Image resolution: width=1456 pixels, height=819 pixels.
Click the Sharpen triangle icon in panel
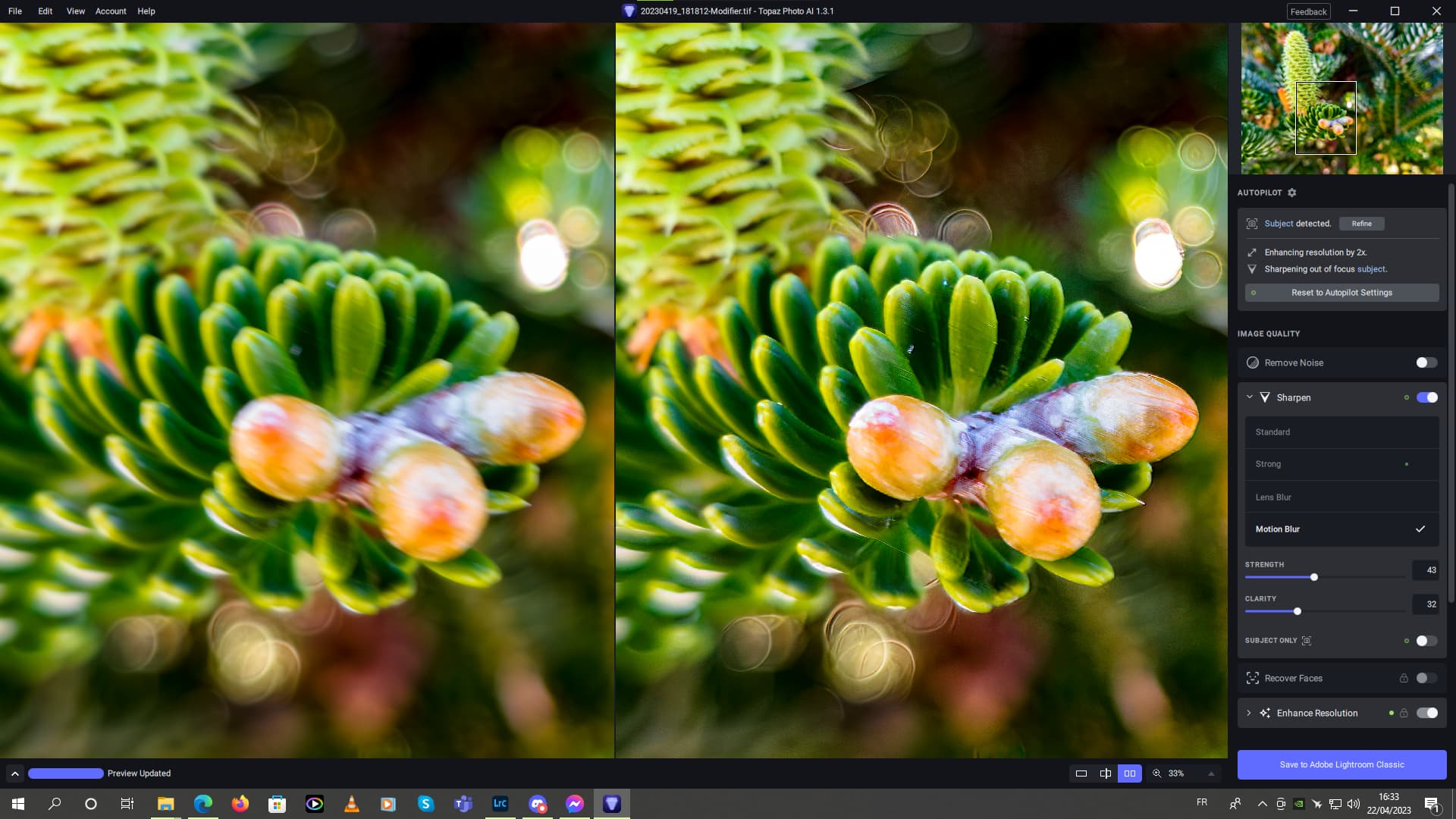tap(1263, 397)
